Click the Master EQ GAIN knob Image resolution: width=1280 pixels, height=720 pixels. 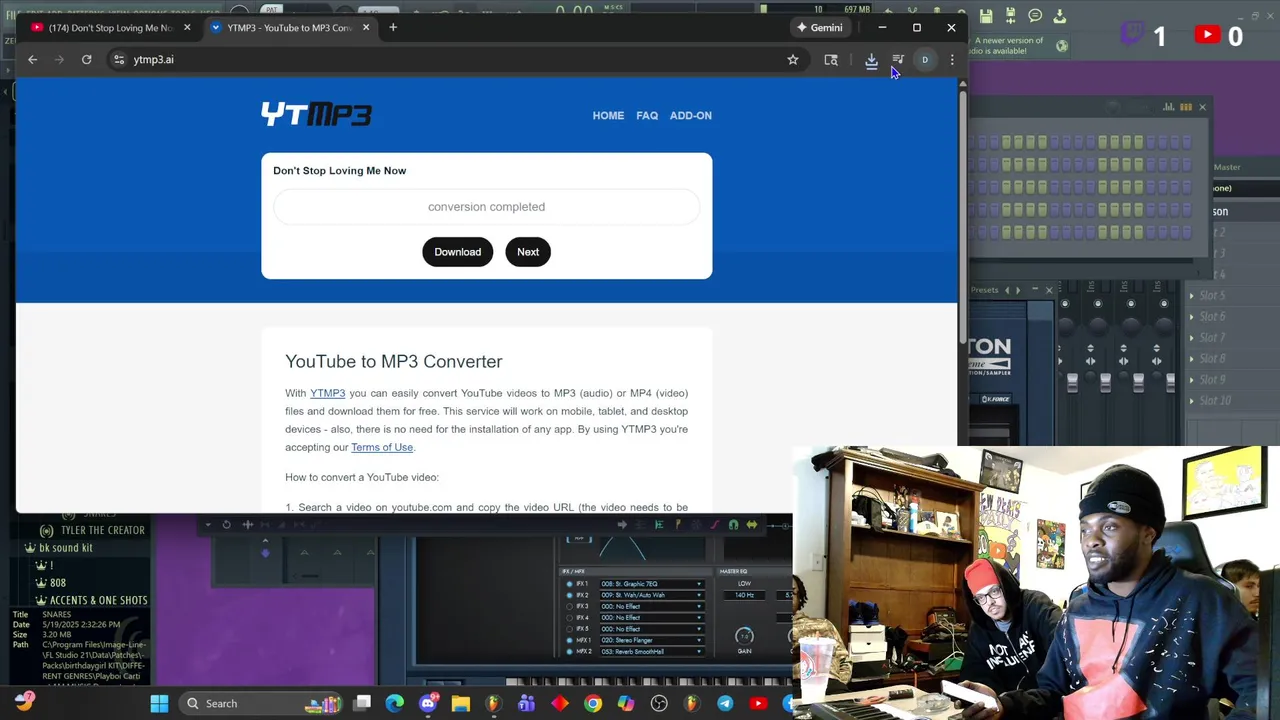pyautogui.click(x=744, y=636)
